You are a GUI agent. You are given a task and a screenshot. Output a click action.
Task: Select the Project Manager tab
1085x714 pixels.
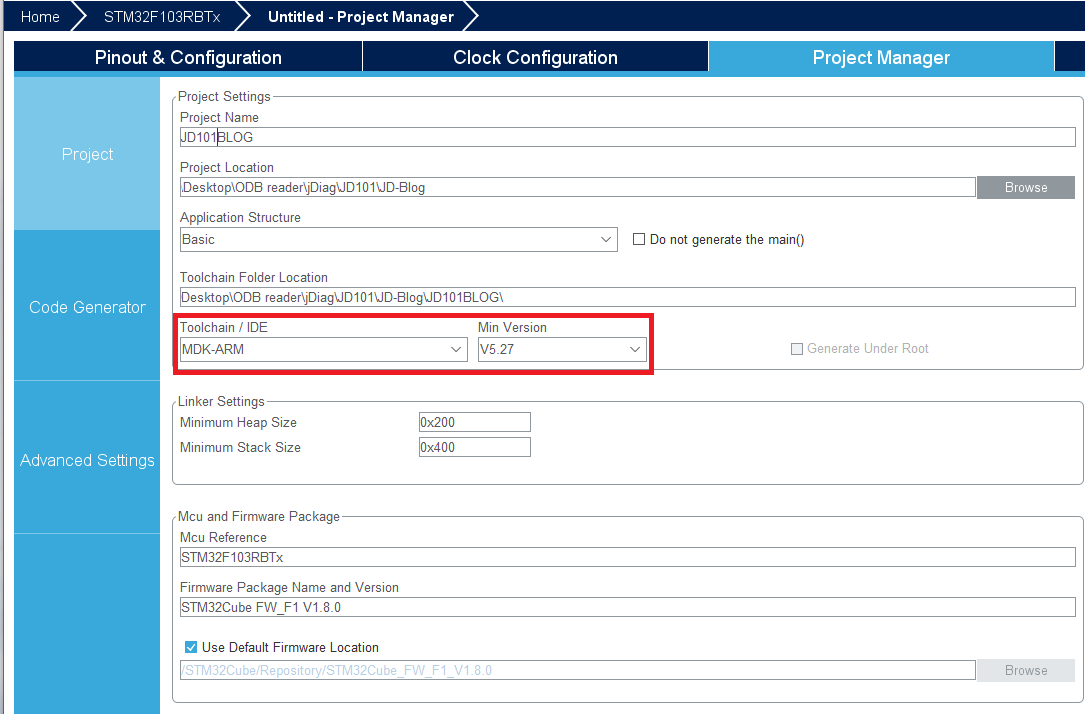pyautogui.click(x=880, y=58)
